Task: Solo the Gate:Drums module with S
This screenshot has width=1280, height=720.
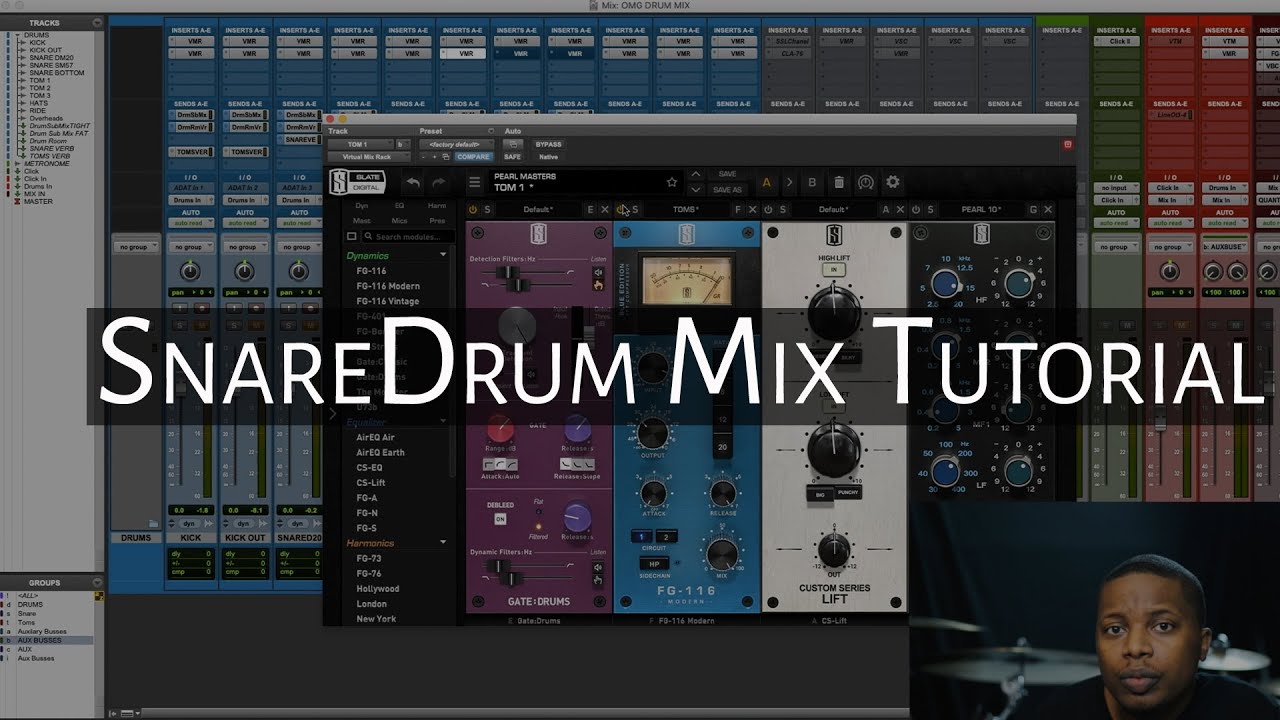Action: pyautogui.click(x=487, y=209)
